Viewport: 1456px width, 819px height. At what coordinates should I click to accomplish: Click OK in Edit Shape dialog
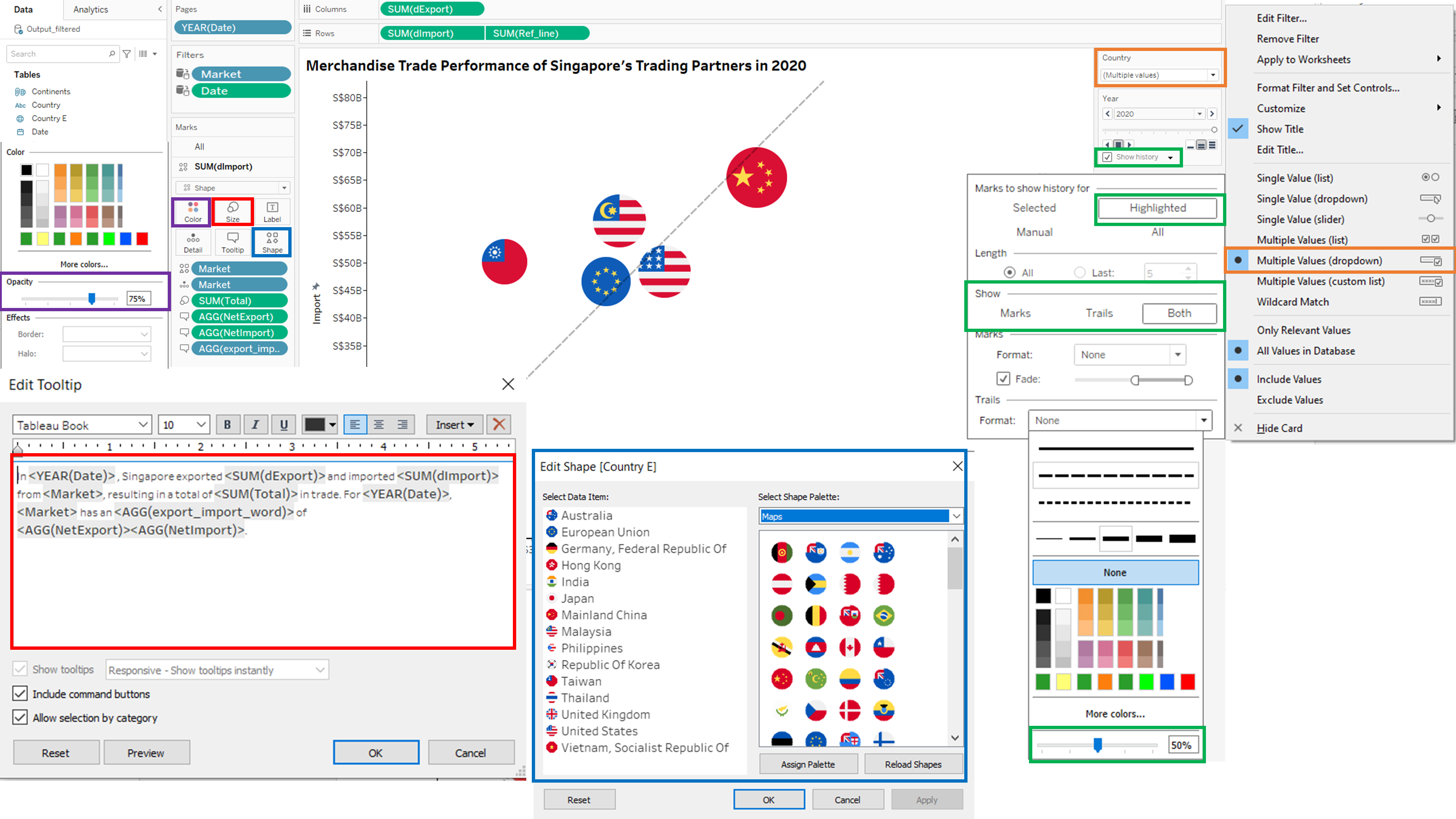pyautogui.click(x=769, y=799)
